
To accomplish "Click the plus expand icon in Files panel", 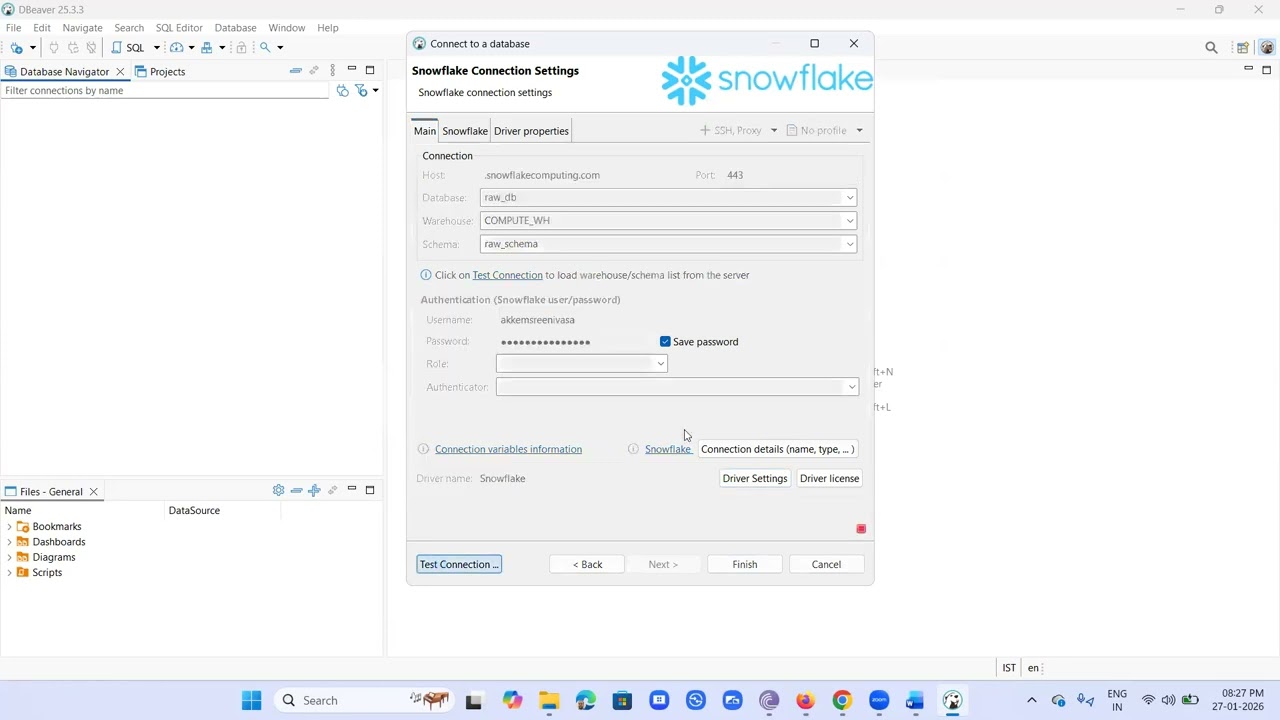I will pos(314,490).
